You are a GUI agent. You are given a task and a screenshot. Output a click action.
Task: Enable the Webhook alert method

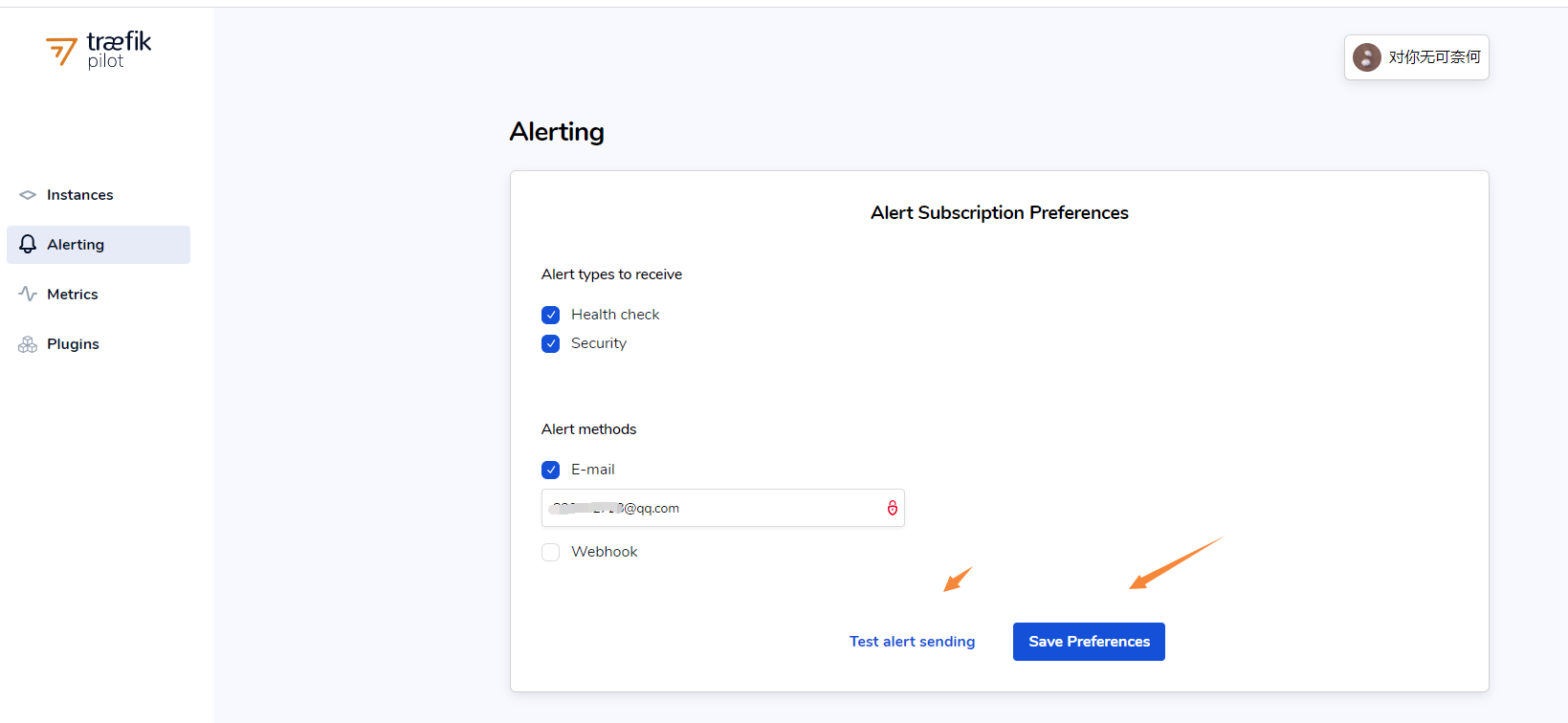550,552
